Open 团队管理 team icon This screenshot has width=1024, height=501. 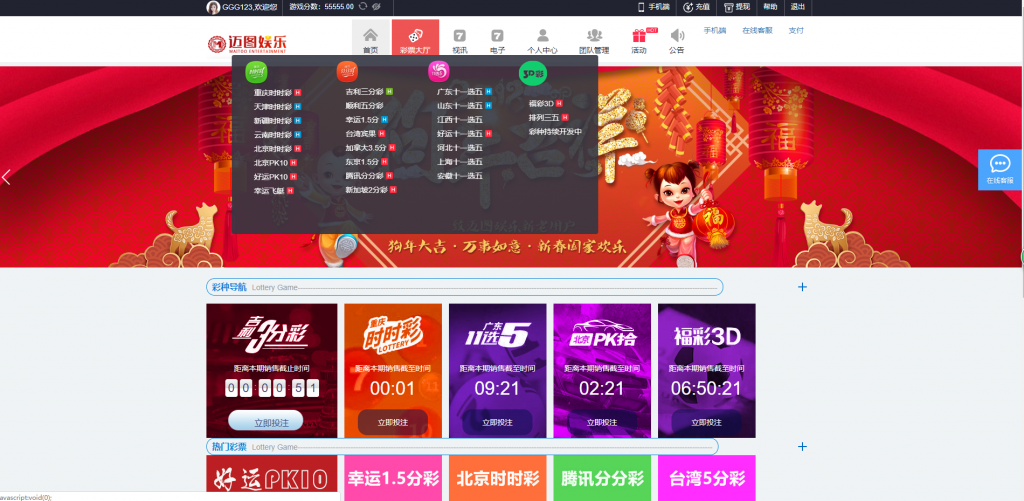[x=594, y=37]
